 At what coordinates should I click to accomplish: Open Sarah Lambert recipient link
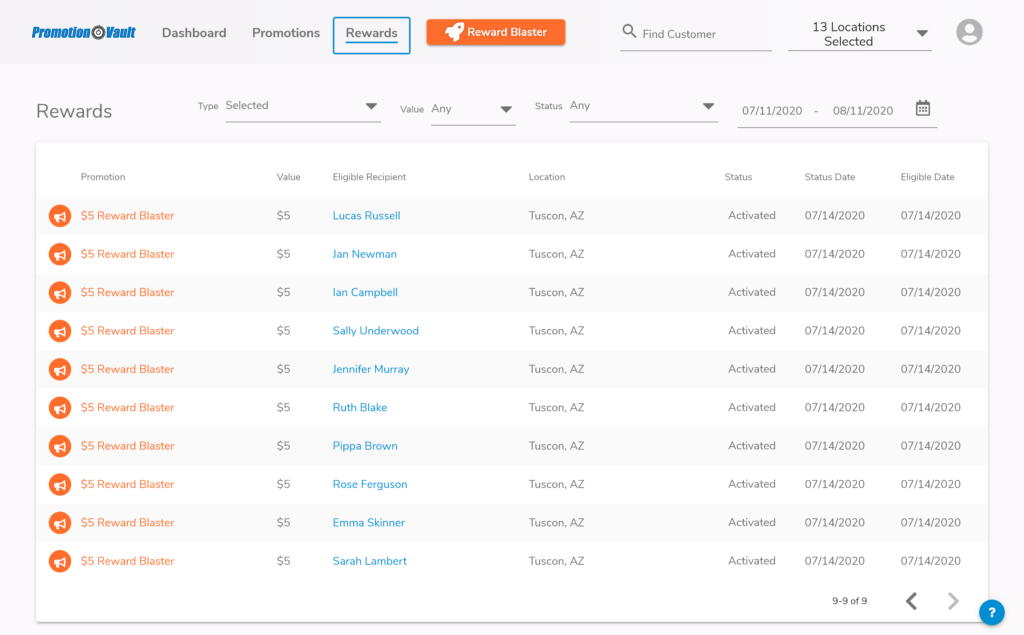pos(370,561)
